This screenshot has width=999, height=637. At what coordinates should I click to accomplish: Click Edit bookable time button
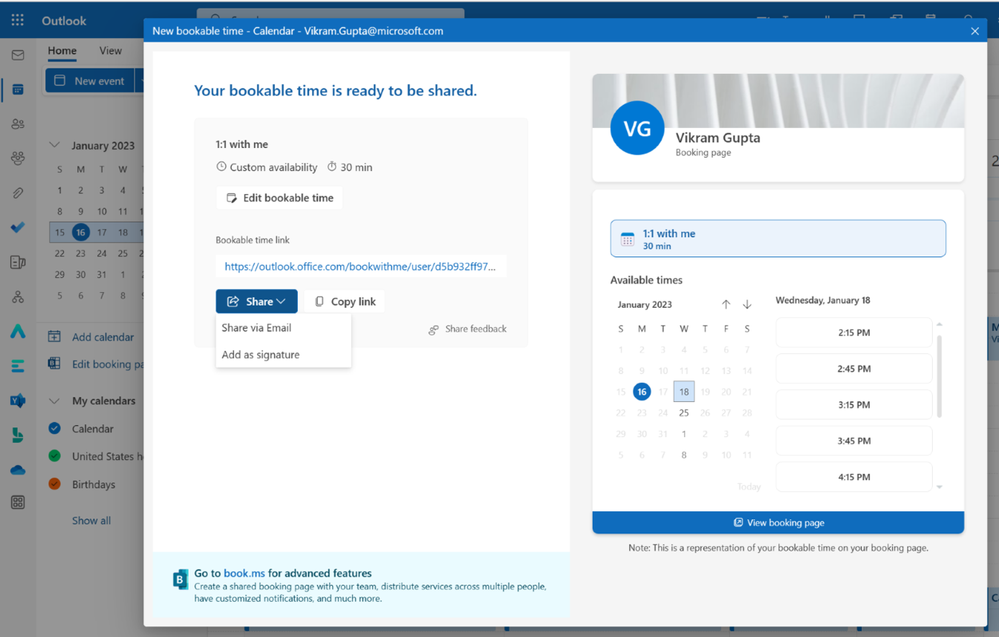point(279,198)
